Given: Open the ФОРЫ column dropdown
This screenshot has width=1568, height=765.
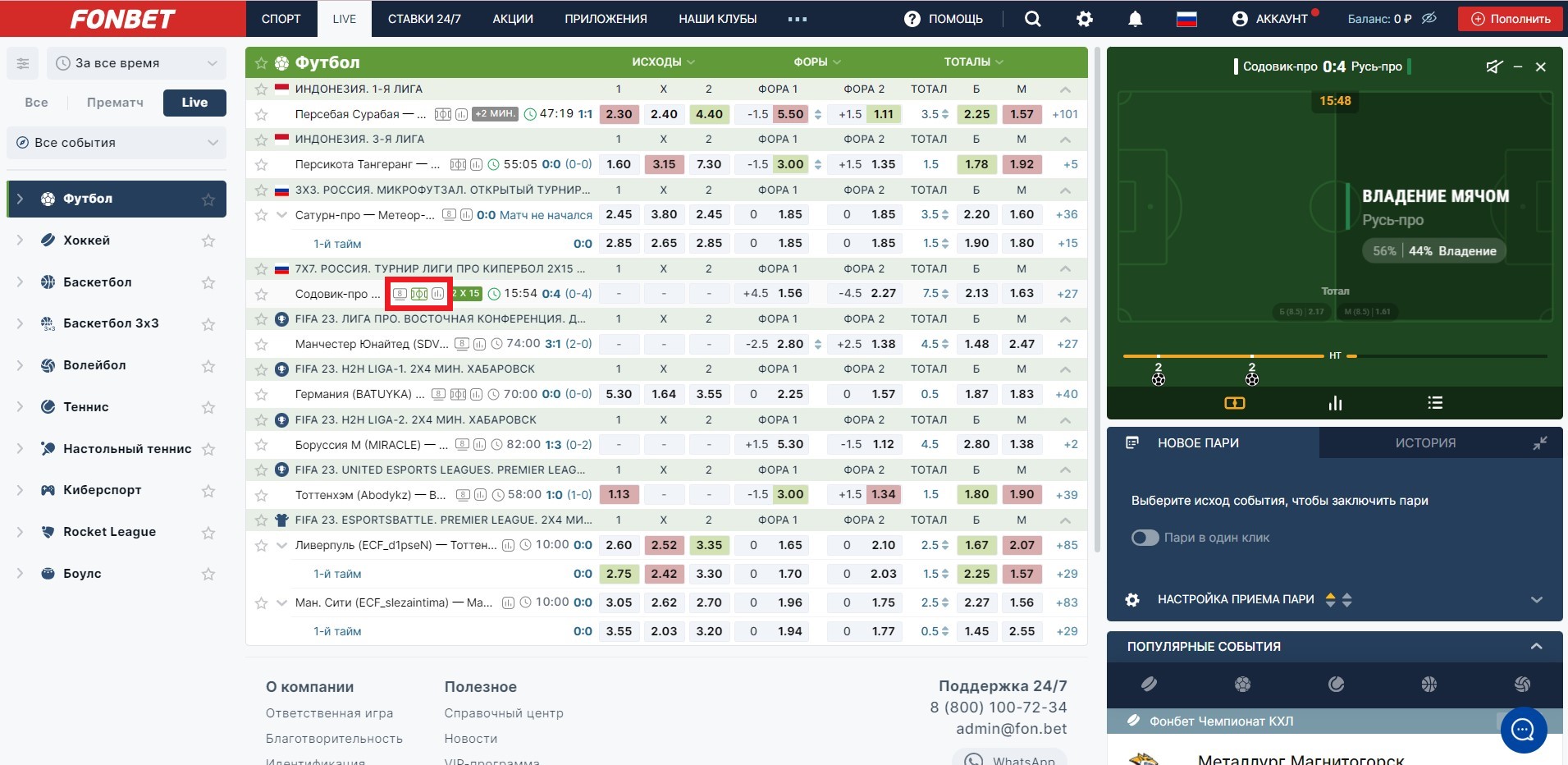Looking at the screenshot, I should (x=817, y=62).
